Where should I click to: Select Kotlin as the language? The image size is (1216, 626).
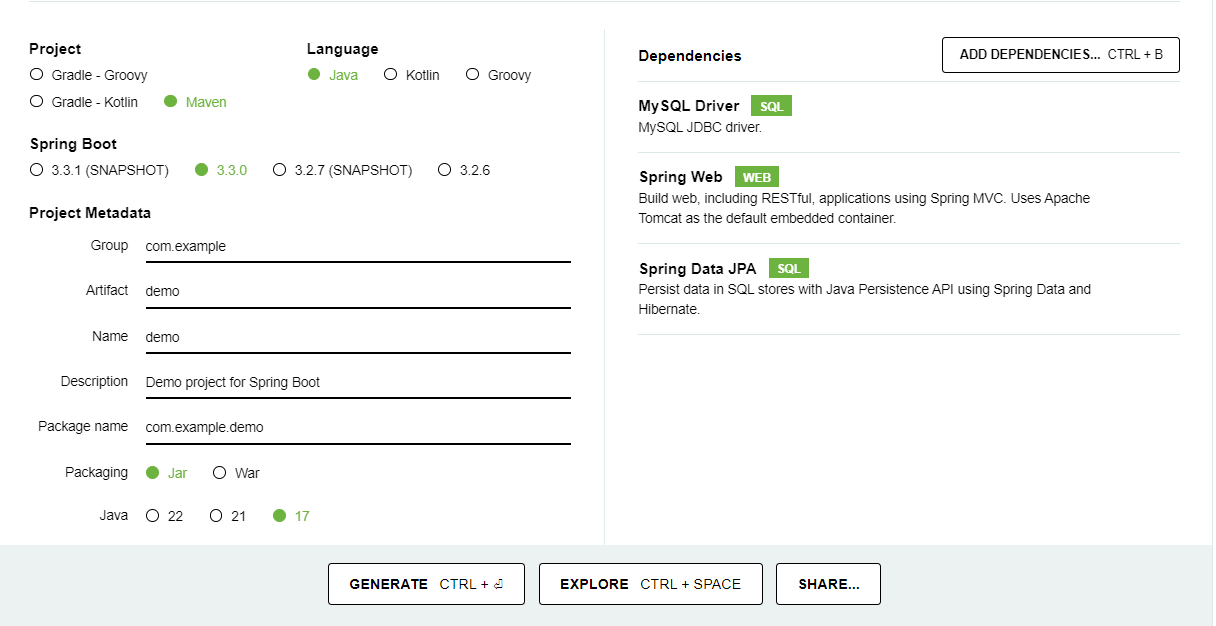point(391,75)
